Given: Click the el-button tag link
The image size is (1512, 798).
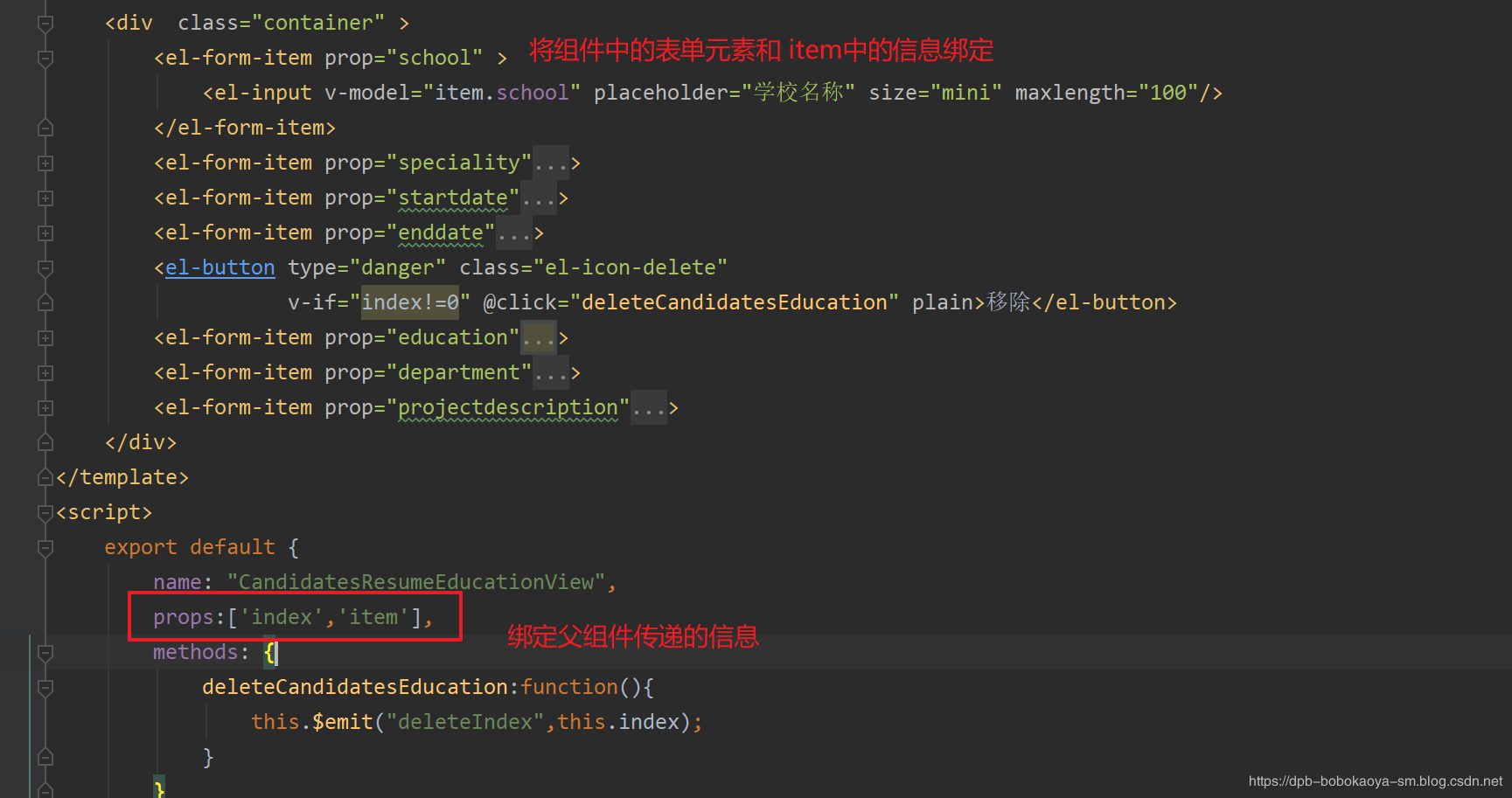Looking at the screenshot, I should click(220, 267).
